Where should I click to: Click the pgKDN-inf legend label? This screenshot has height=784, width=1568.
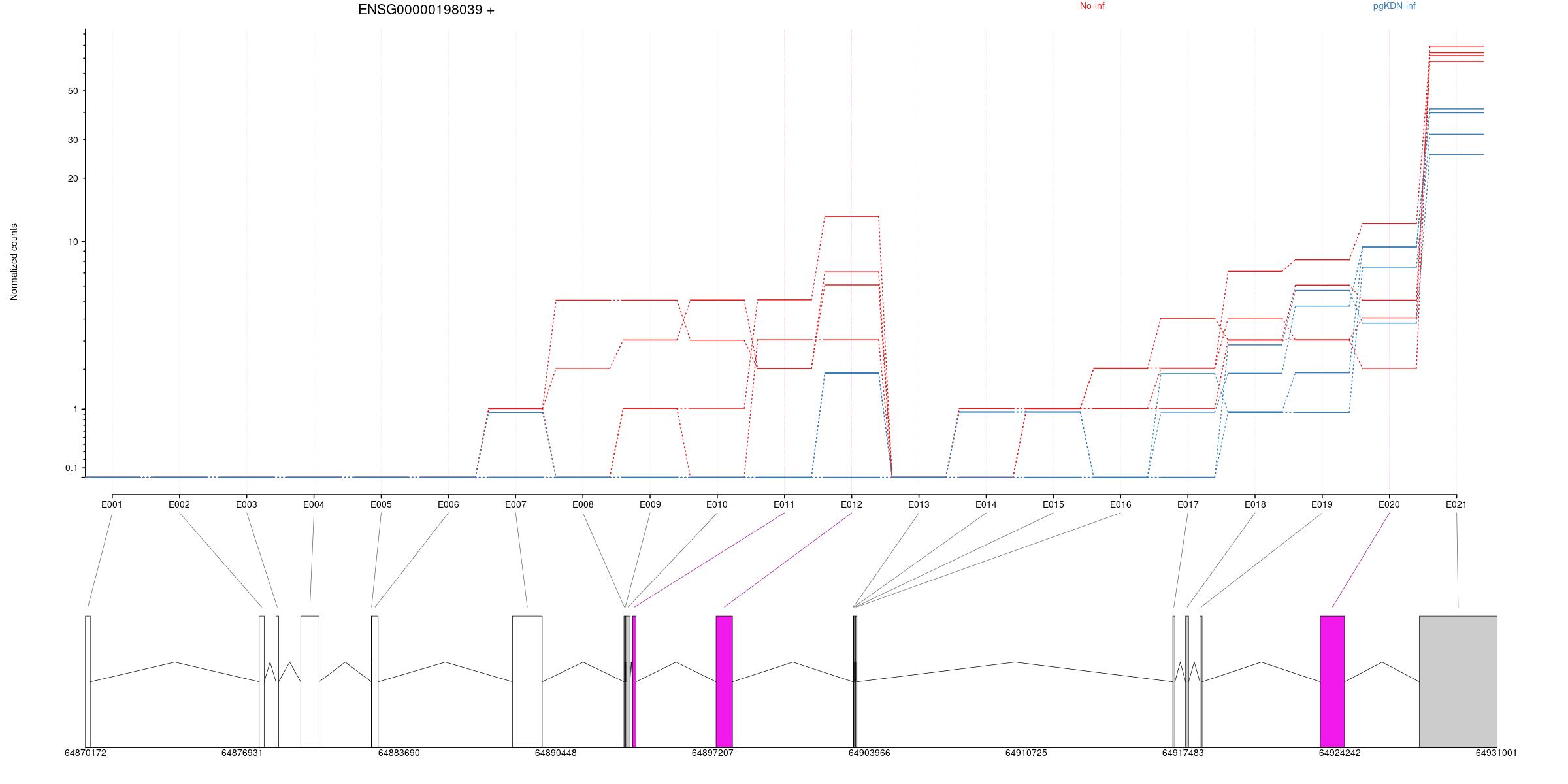[x=1394, y=7]
